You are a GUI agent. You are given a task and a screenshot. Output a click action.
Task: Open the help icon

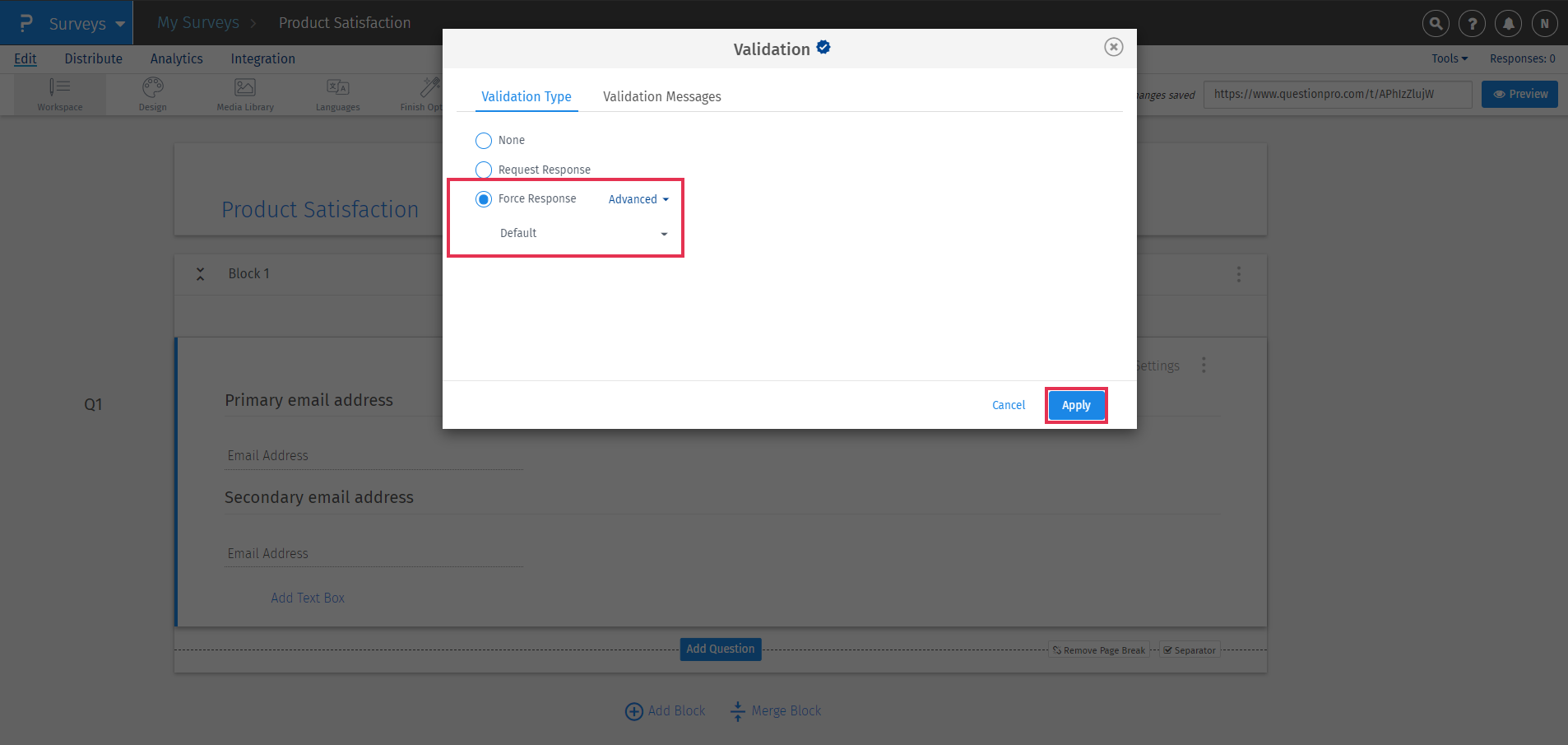coord(1471,23)
